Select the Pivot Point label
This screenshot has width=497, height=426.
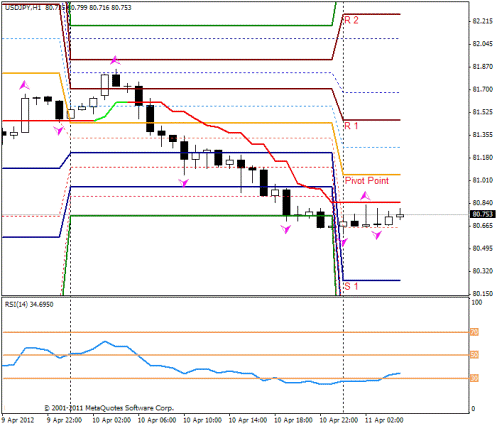(367, 181)
